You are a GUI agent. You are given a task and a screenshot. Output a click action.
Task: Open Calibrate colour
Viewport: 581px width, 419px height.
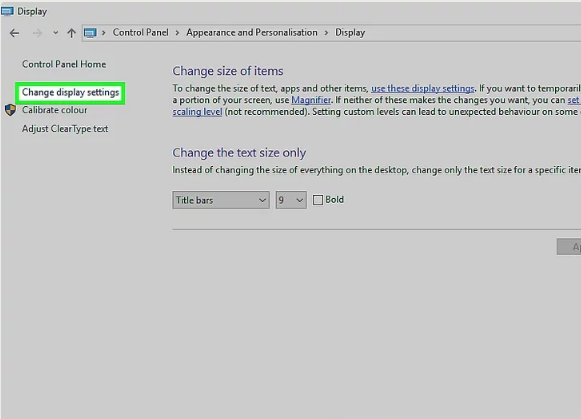54,110
